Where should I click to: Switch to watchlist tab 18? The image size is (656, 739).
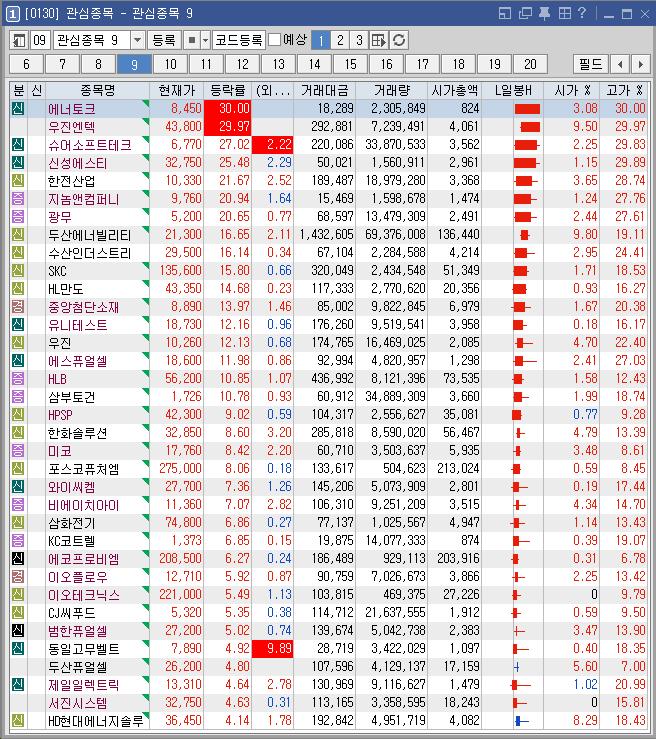459,64
